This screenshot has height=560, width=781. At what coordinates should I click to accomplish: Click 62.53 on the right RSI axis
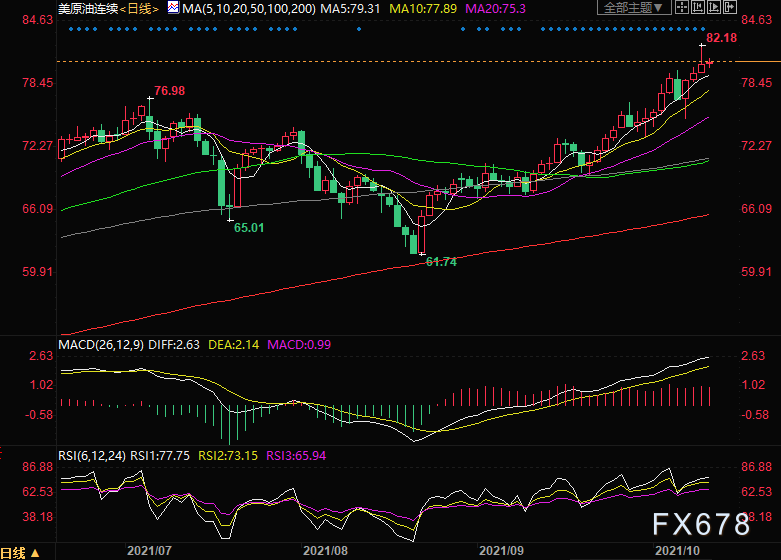757,492
